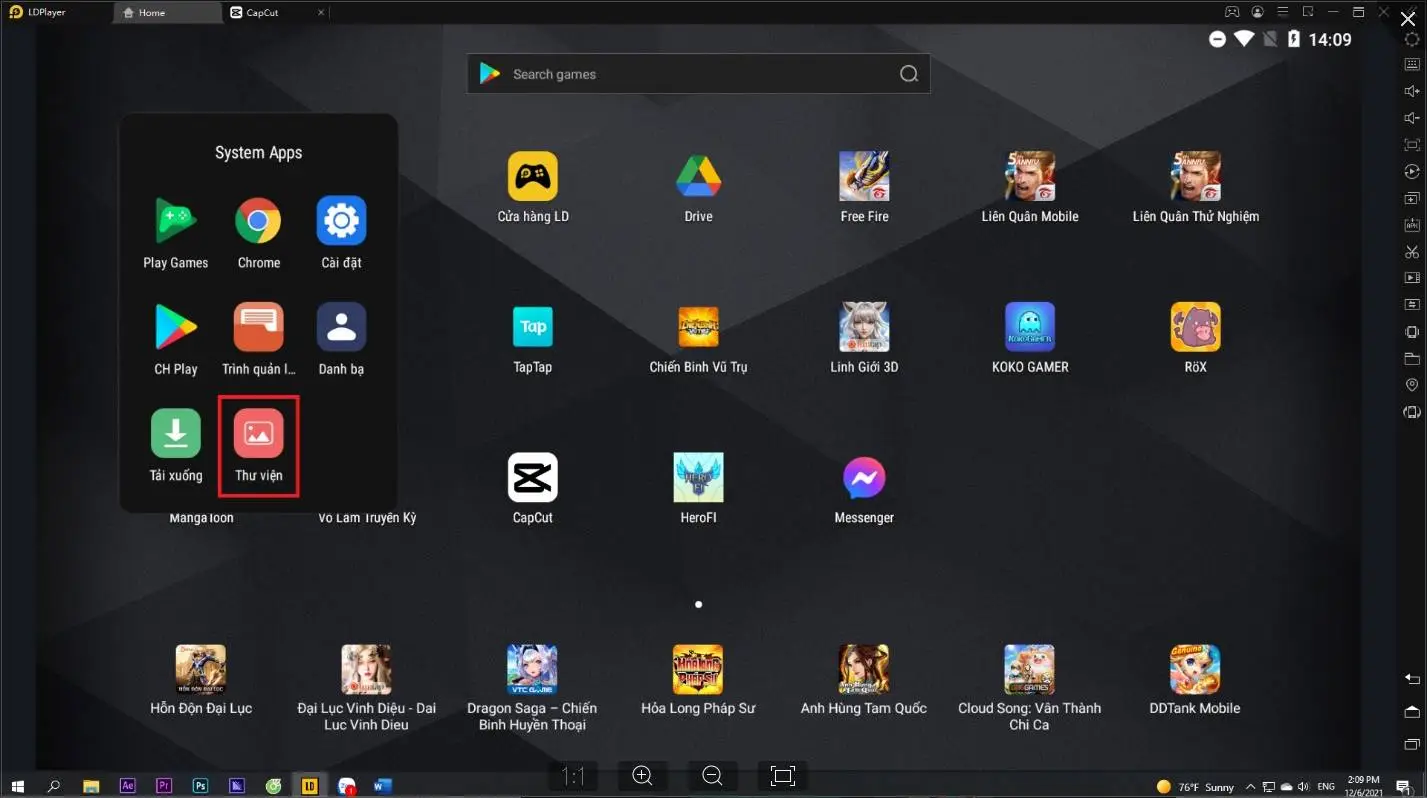This screenshot has width=1427, height=798.
Task: Launch Free Fire game
Action: [x=864, y=187]
